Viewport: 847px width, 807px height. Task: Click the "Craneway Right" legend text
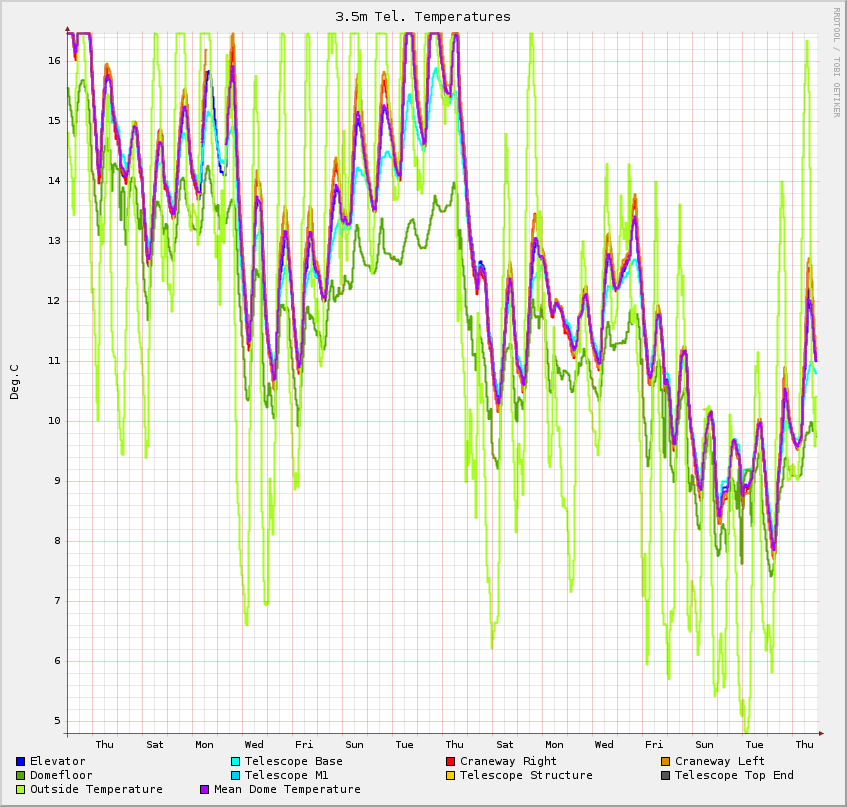(x=508, y=761)
